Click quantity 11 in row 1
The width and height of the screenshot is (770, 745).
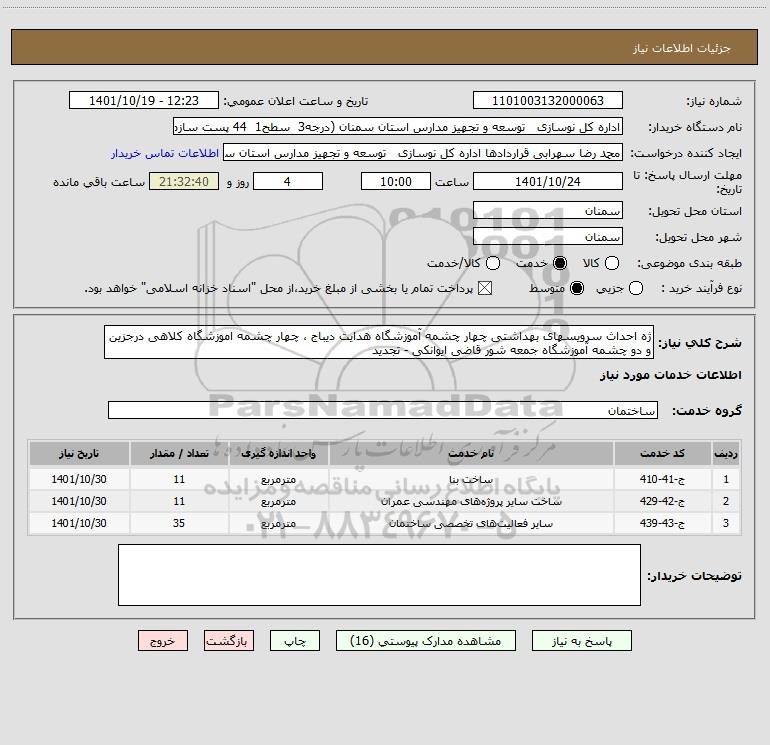tap(179, 479)
